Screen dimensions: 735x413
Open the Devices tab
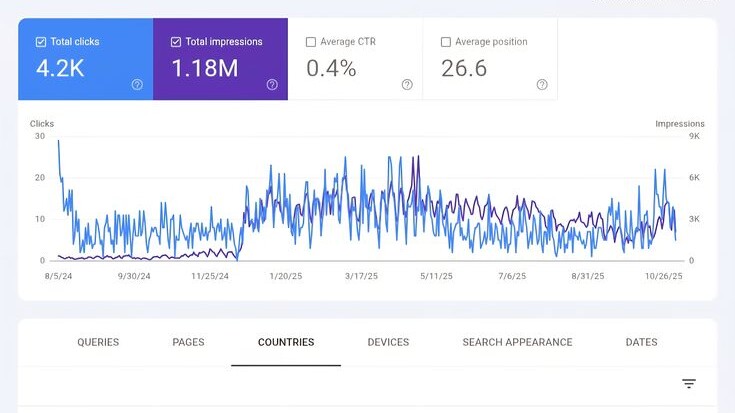click(x=388, y=342)
